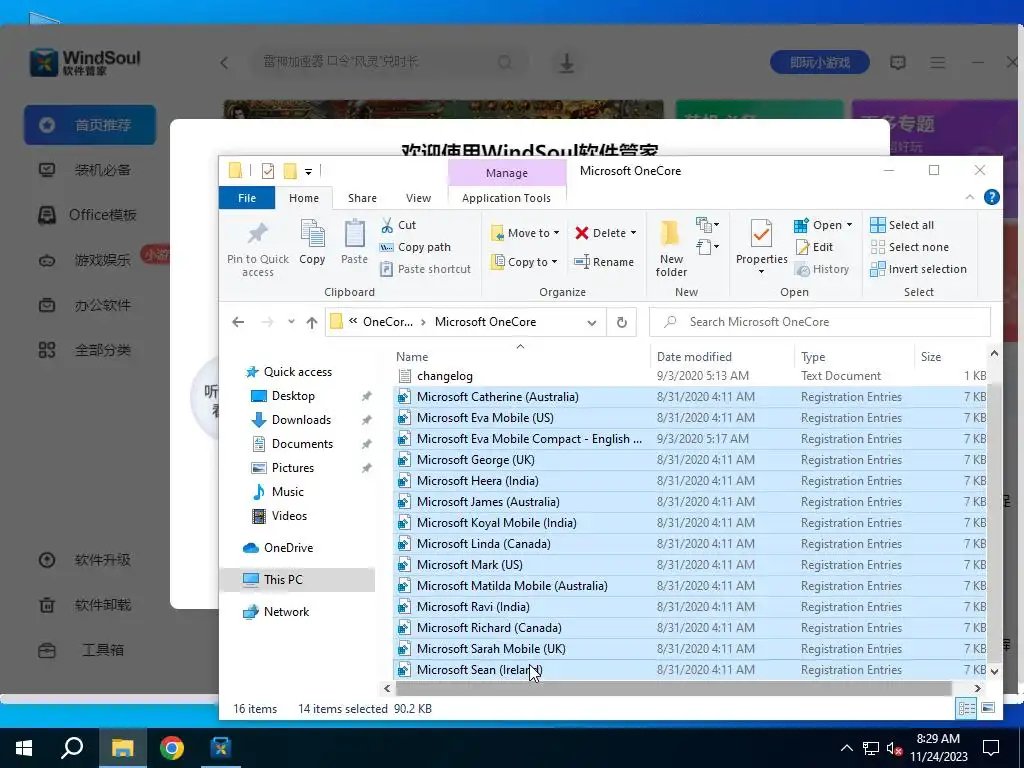The width and height of the screenshot is (1024, 768).
Task: Open the Move to dropdown
Action: [525, 233]
